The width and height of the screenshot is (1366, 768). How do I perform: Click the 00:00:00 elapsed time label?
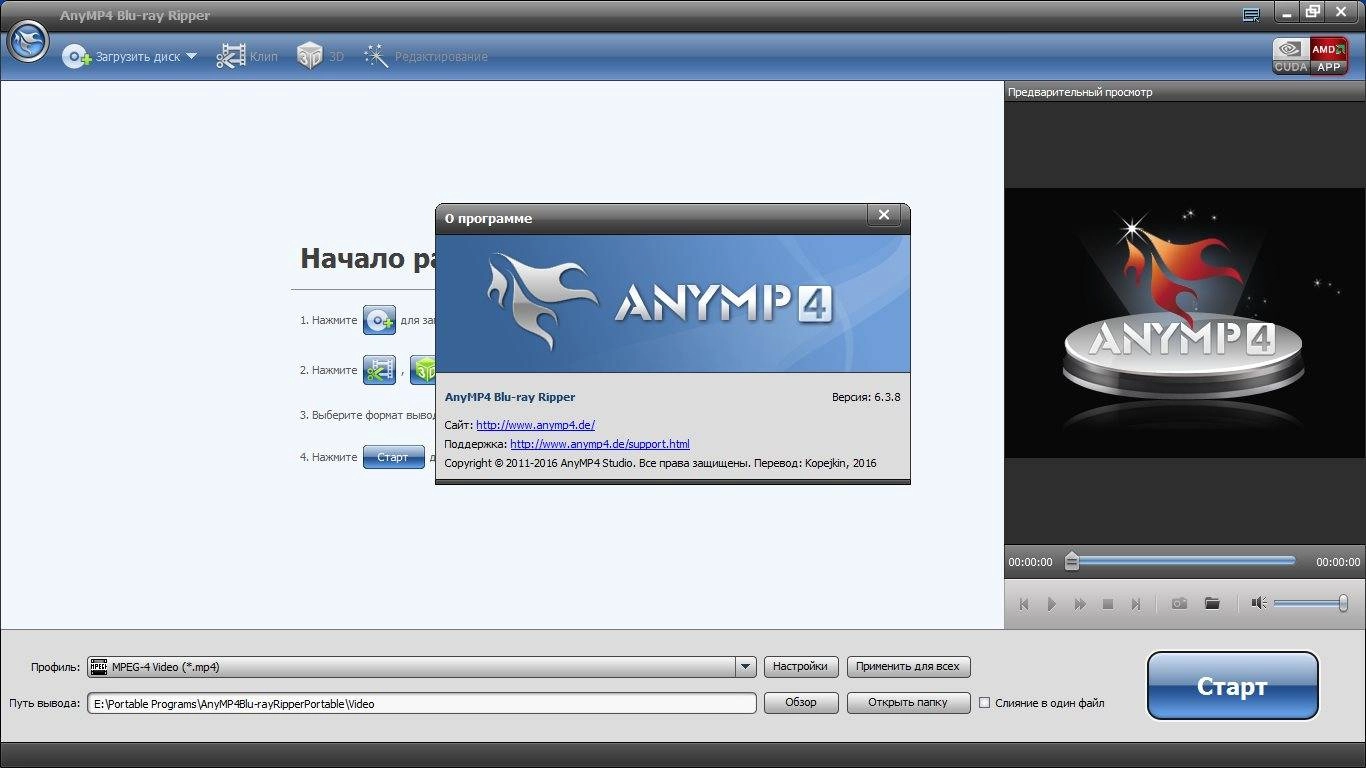coord(1030,562)
